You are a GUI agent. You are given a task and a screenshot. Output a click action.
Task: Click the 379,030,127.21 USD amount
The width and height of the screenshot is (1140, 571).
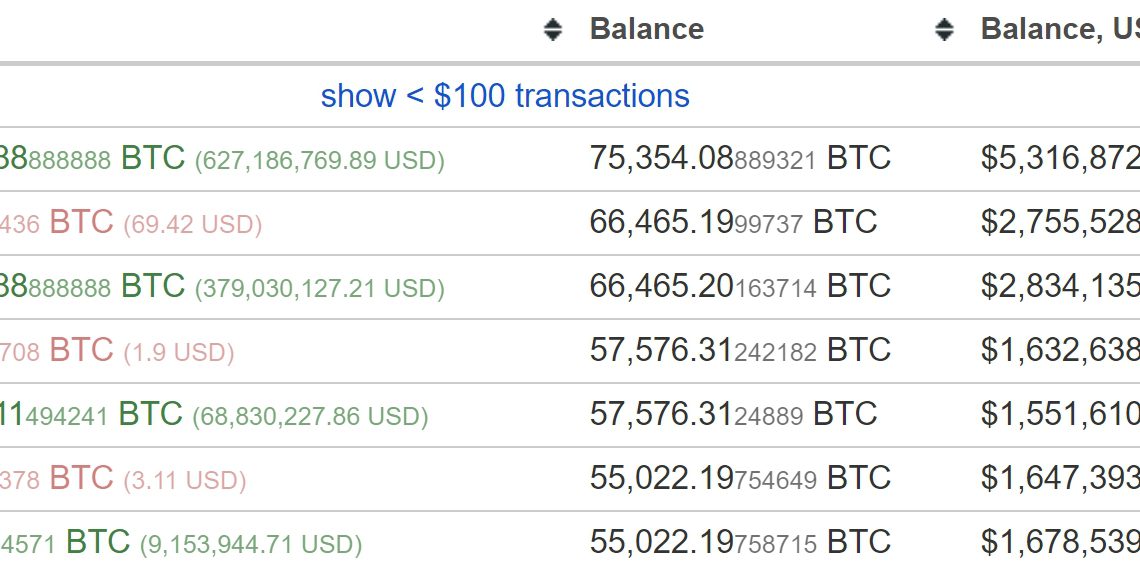click(x=319, y=288)
